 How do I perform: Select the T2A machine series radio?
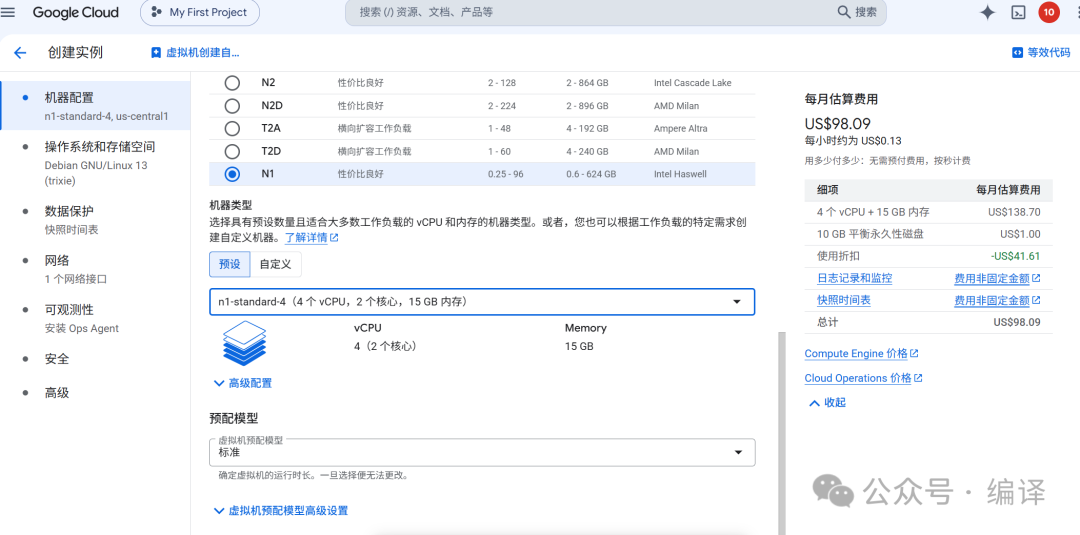(x=233, y=128)
